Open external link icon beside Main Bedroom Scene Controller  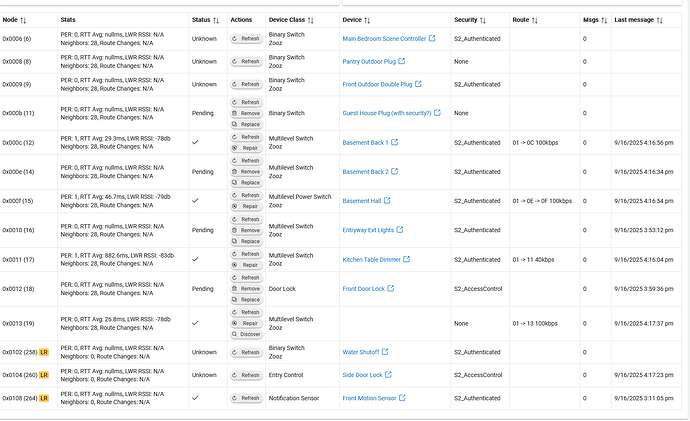(x=432, y=39)
